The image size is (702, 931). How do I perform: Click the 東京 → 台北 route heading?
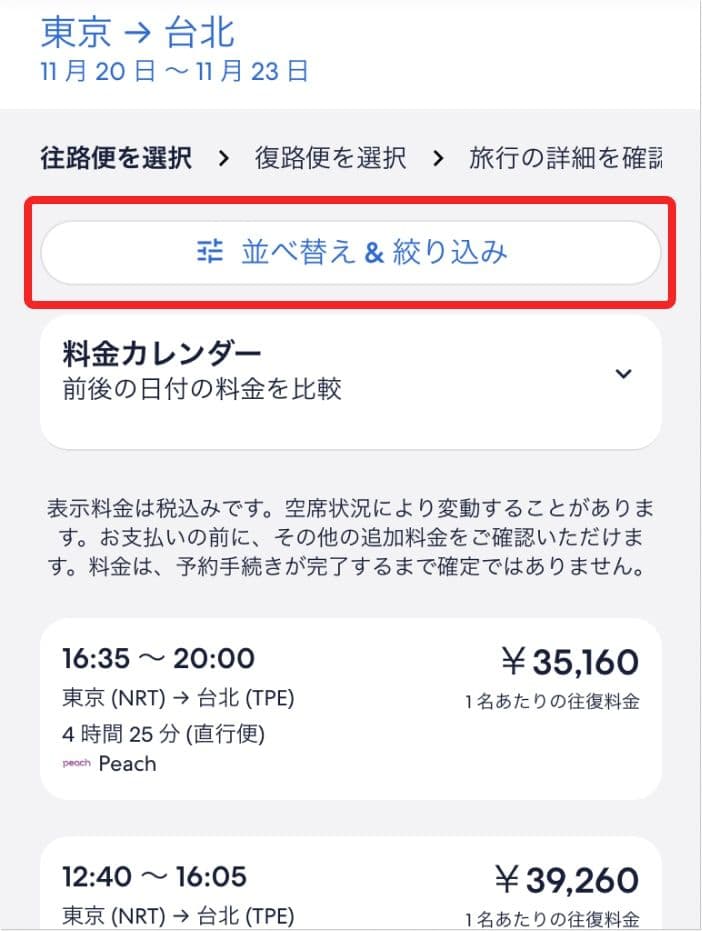138,32
